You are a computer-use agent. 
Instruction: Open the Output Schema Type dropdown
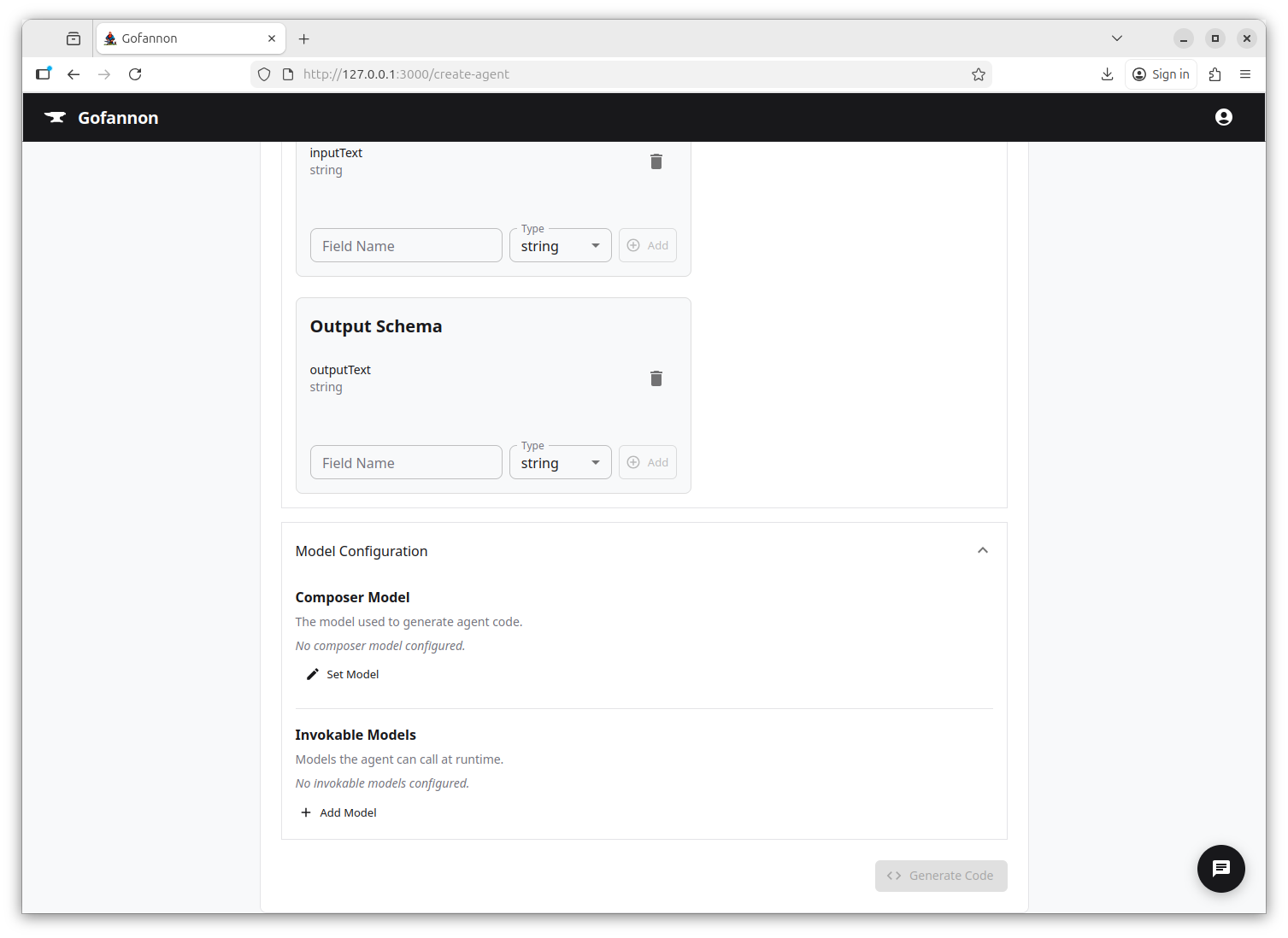tap(560, 463)
